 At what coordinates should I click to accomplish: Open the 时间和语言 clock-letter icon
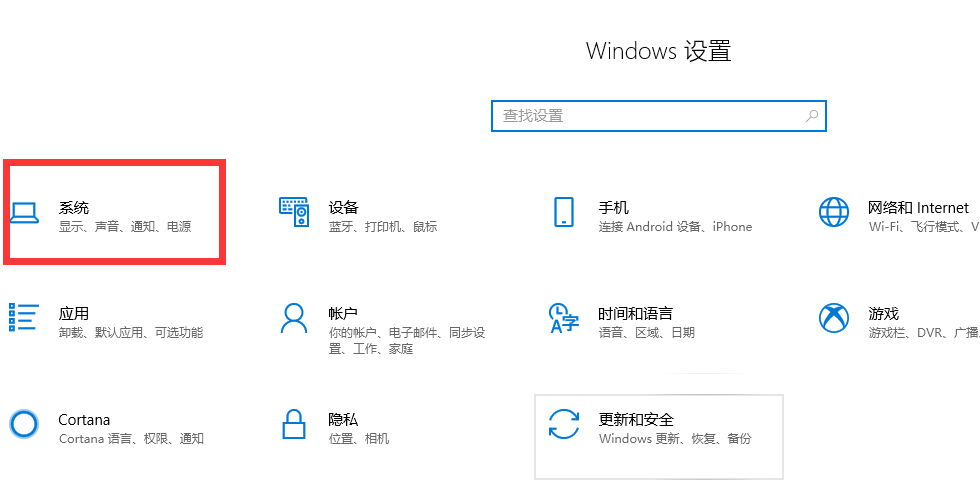(564, 318)
